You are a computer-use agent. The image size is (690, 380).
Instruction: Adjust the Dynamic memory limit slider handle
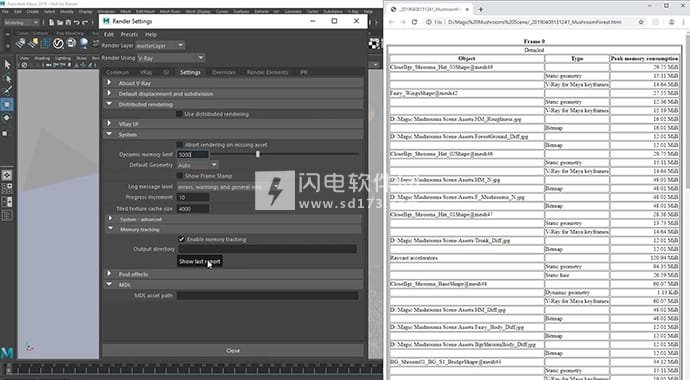point(258,154)
